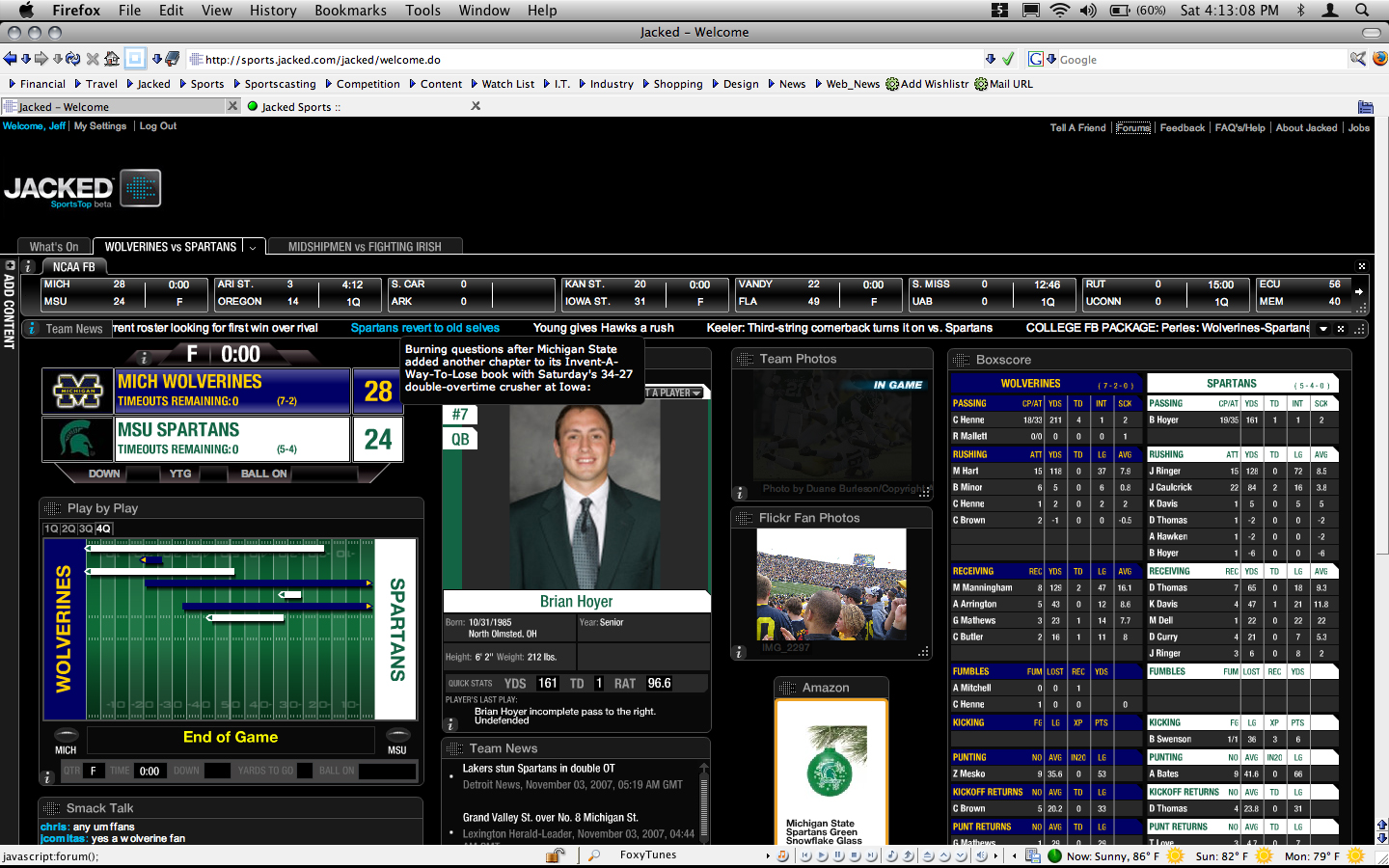Open 'Spartans revert to old selves' headline
The image size is (1389, 868).
(425, 328)
